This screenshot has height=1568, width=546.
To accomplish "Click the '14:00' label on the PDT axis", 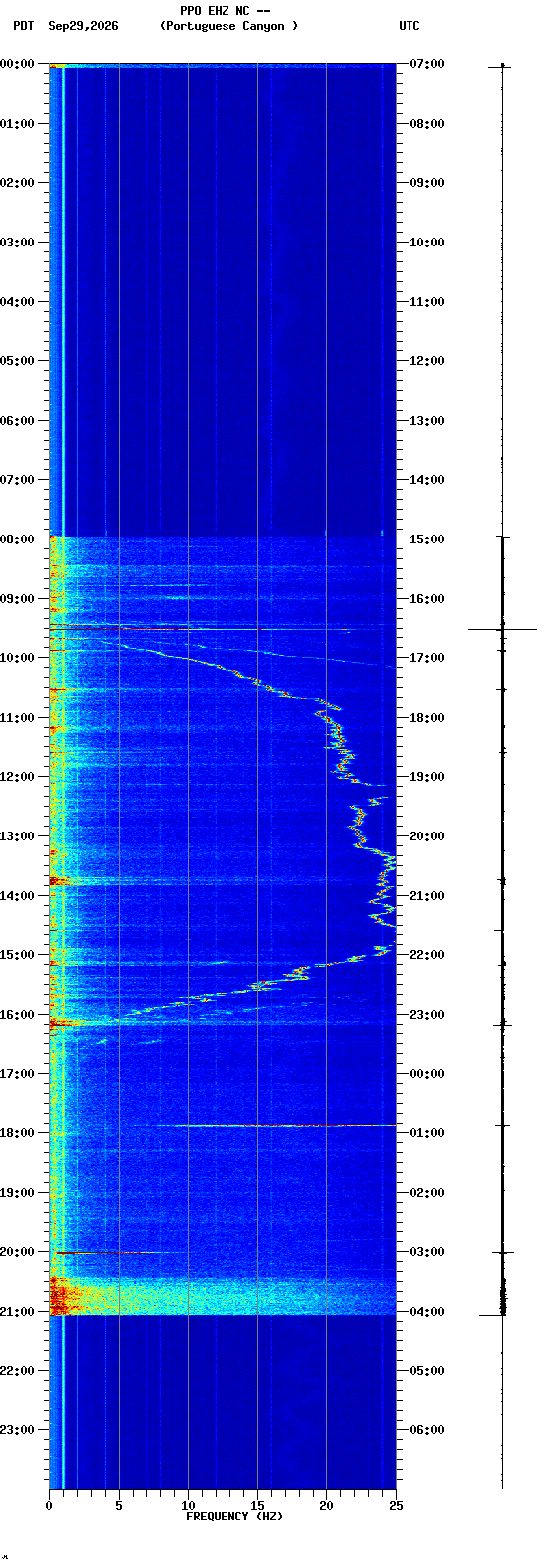I will (x=17, y=895).
